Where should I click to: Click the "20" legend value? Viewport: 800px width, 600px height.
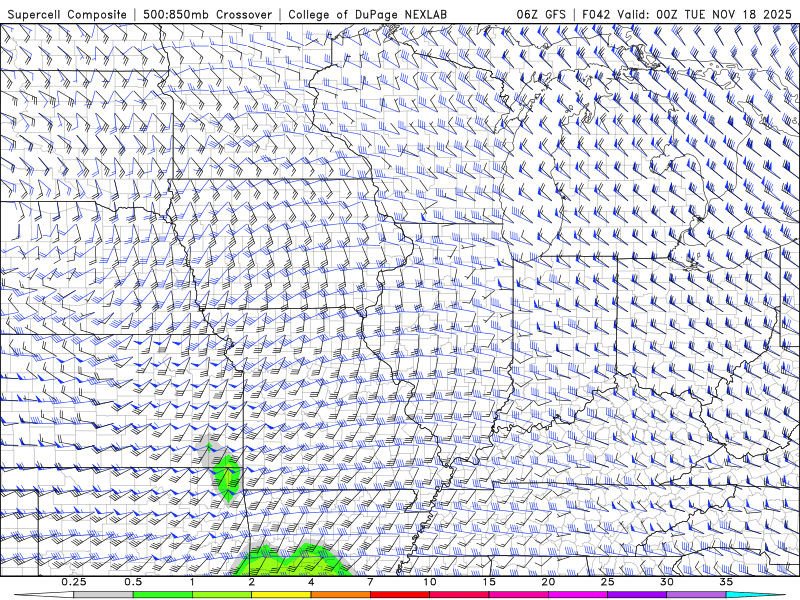tap(548, 582)
